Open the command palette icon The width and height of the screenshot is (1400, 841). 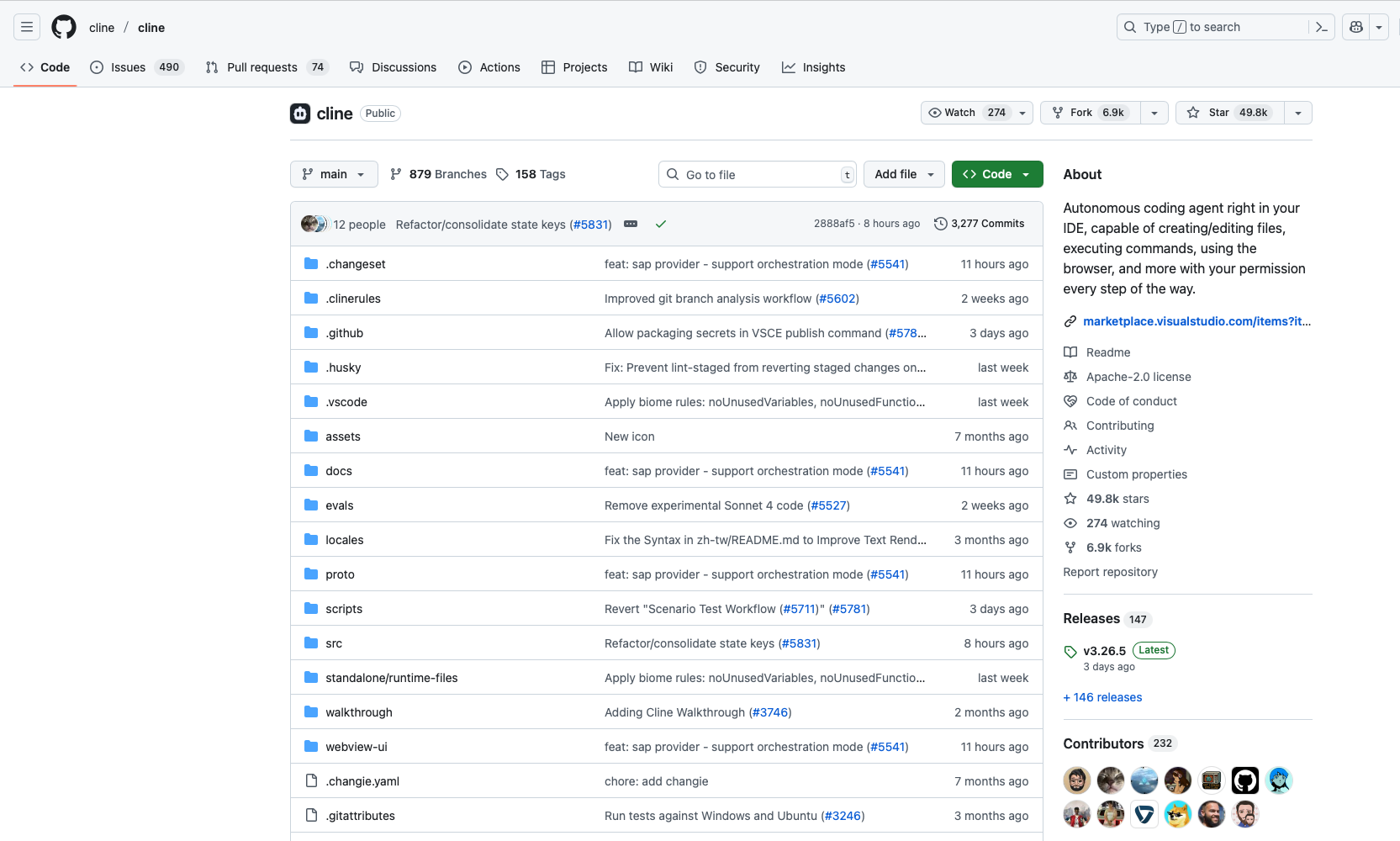[1321, 27]
